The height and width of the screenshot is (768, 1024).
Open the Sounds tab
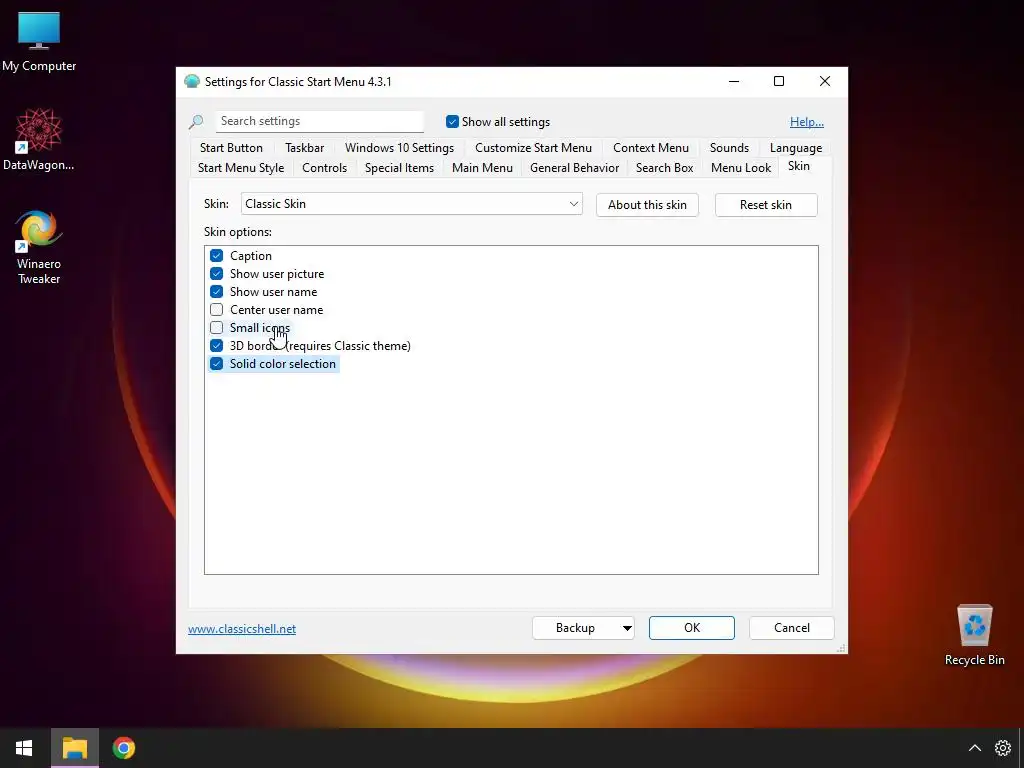click(729, 148)
